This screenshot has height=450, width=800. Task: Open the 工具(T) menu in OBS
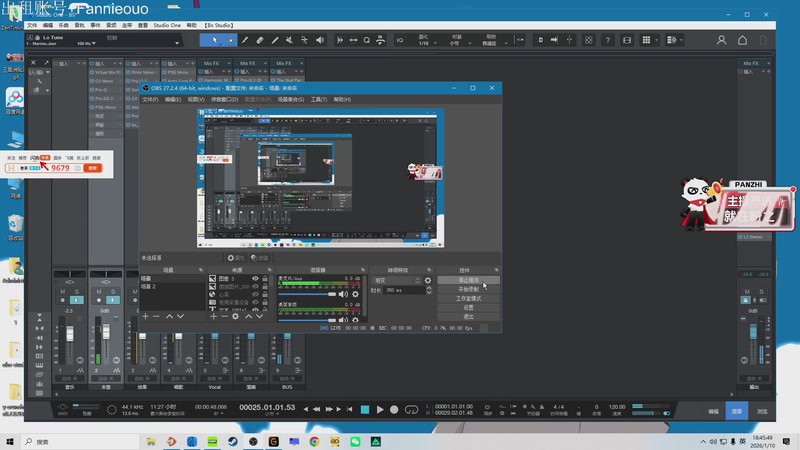(x=319, y=100)
